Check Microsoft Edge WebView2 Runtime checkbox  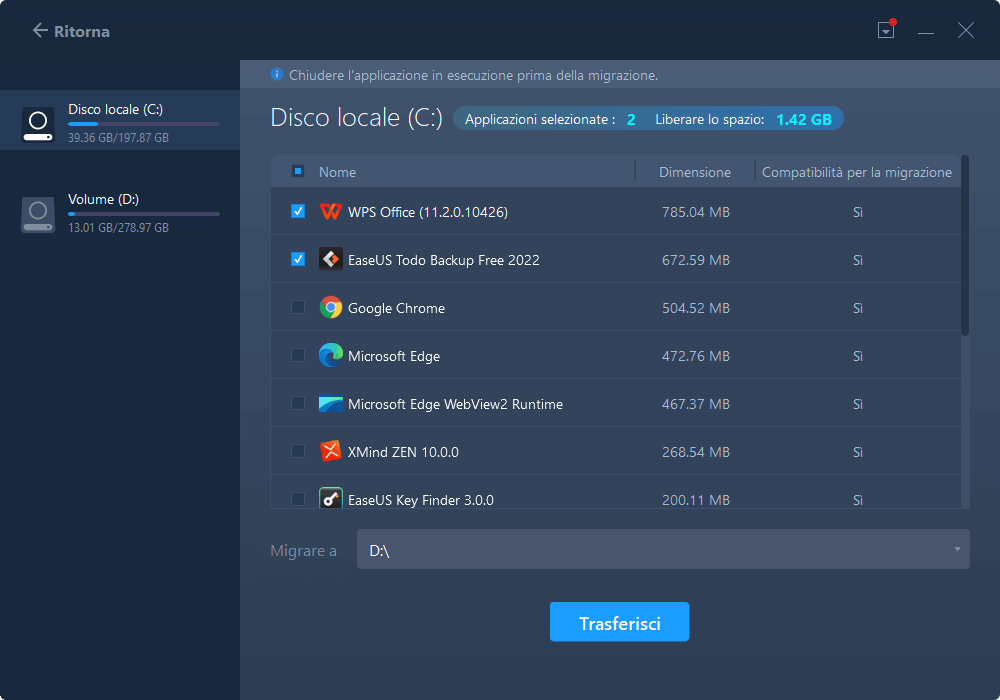(x=298, y=404)
